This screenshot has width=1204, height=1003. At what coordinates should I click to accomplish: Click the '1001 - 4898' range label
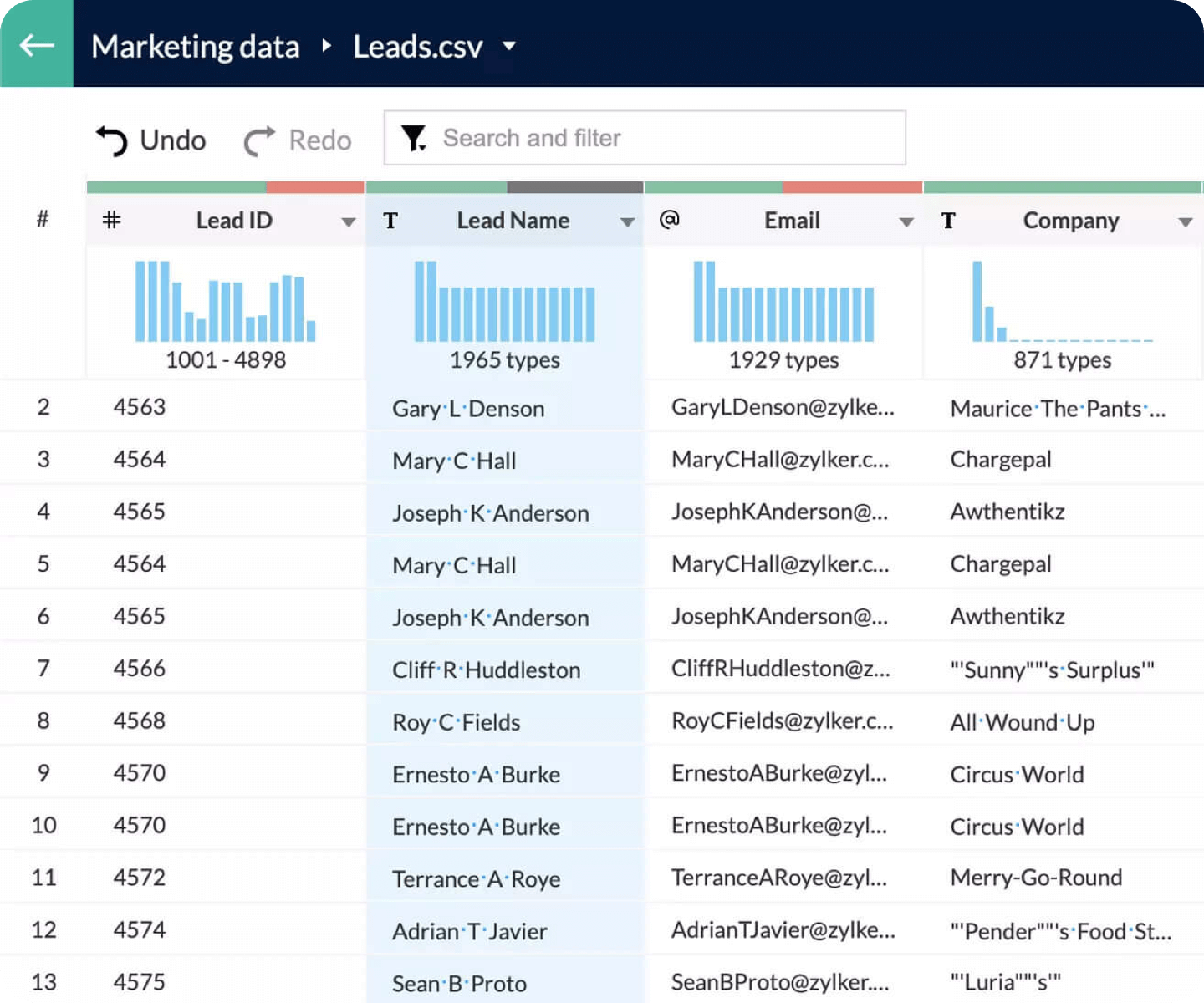(x=226, y=360)
